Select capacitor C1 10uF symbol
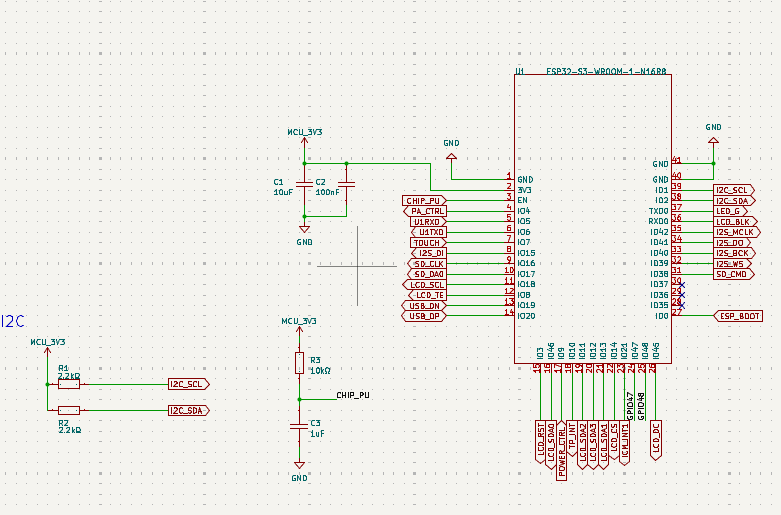 pos(304,187)
